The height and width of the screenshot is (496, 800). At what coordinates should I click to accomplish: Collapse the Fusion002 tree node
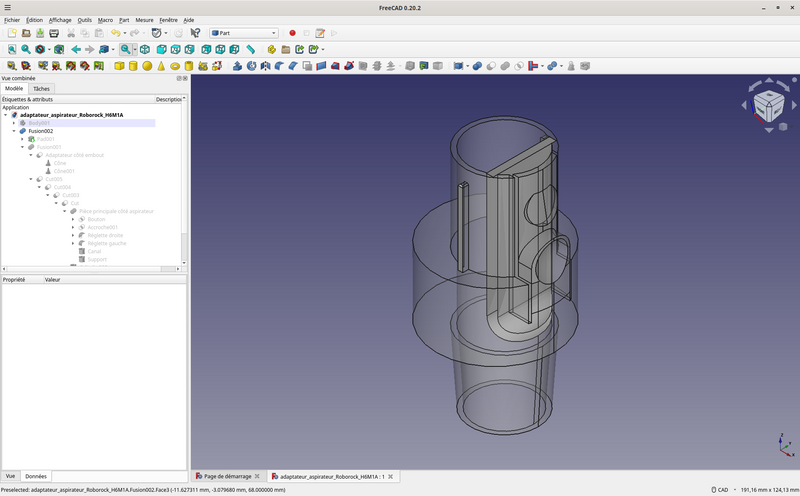[x=14, y=131]
